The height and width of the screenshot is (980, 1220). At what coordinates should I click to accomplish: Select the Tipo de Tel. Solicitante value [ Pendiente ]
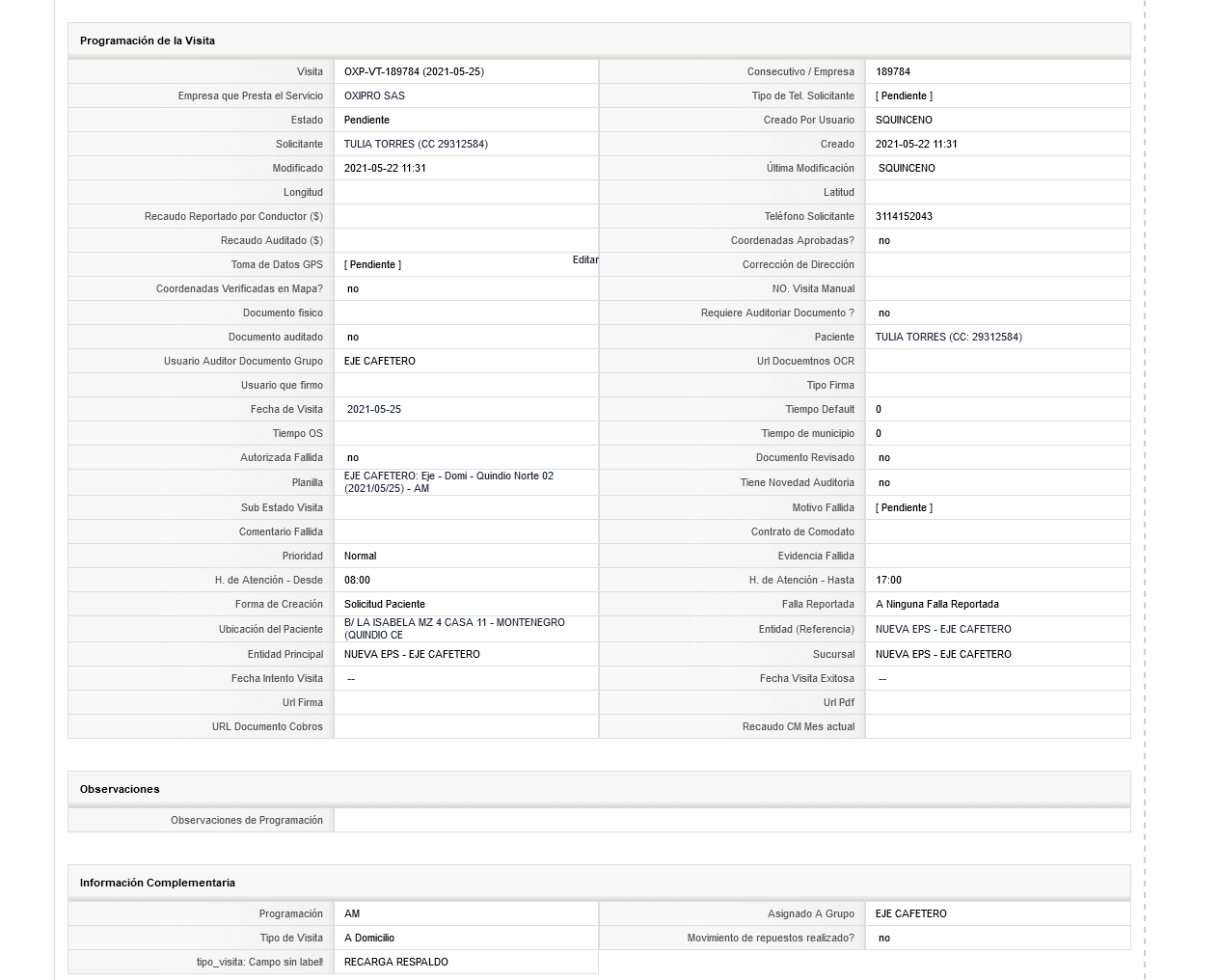point(904,95)
